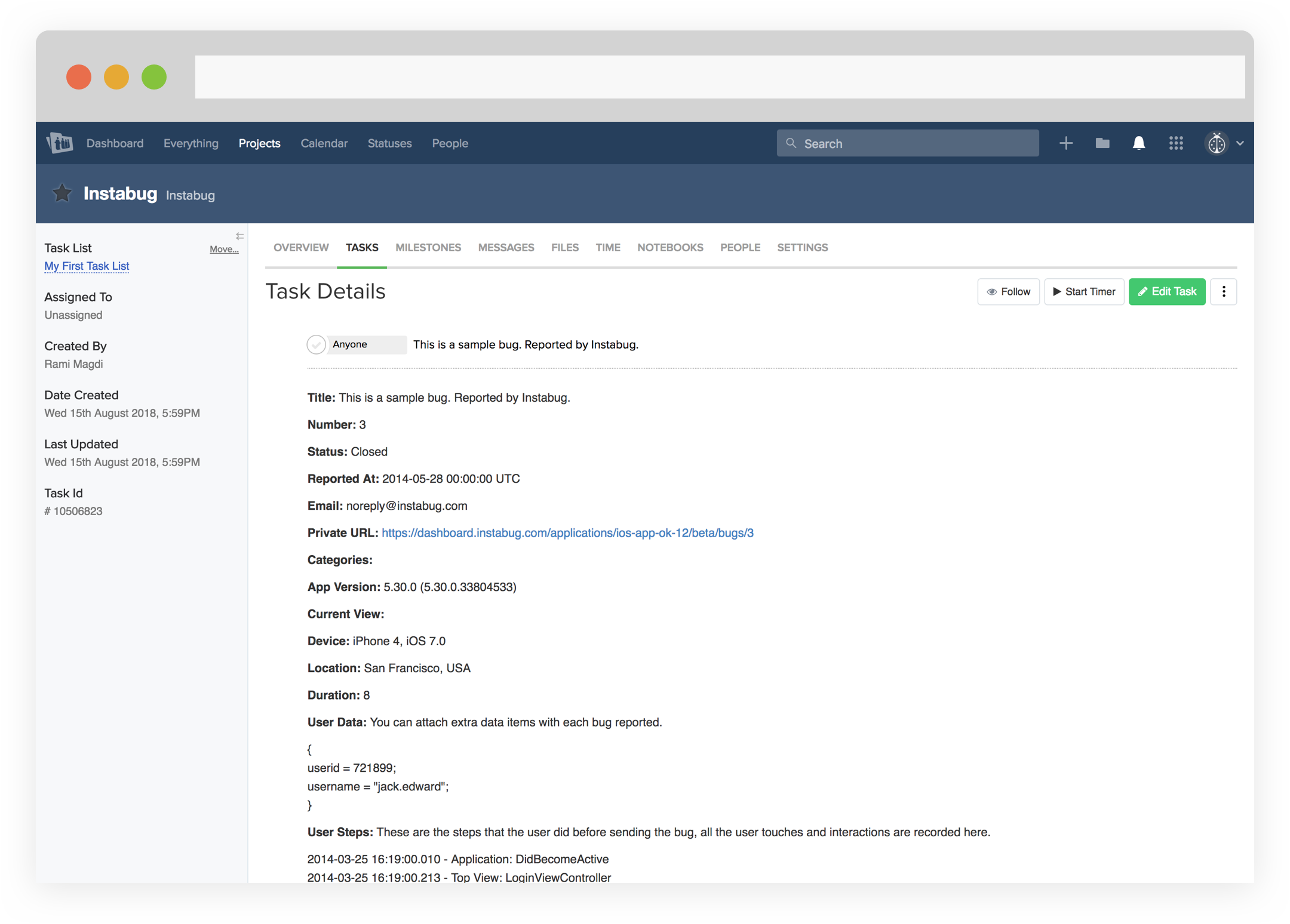Open the apps grid icon
This screenshot has height=924, width=1290.
[x=1176, y=143]
